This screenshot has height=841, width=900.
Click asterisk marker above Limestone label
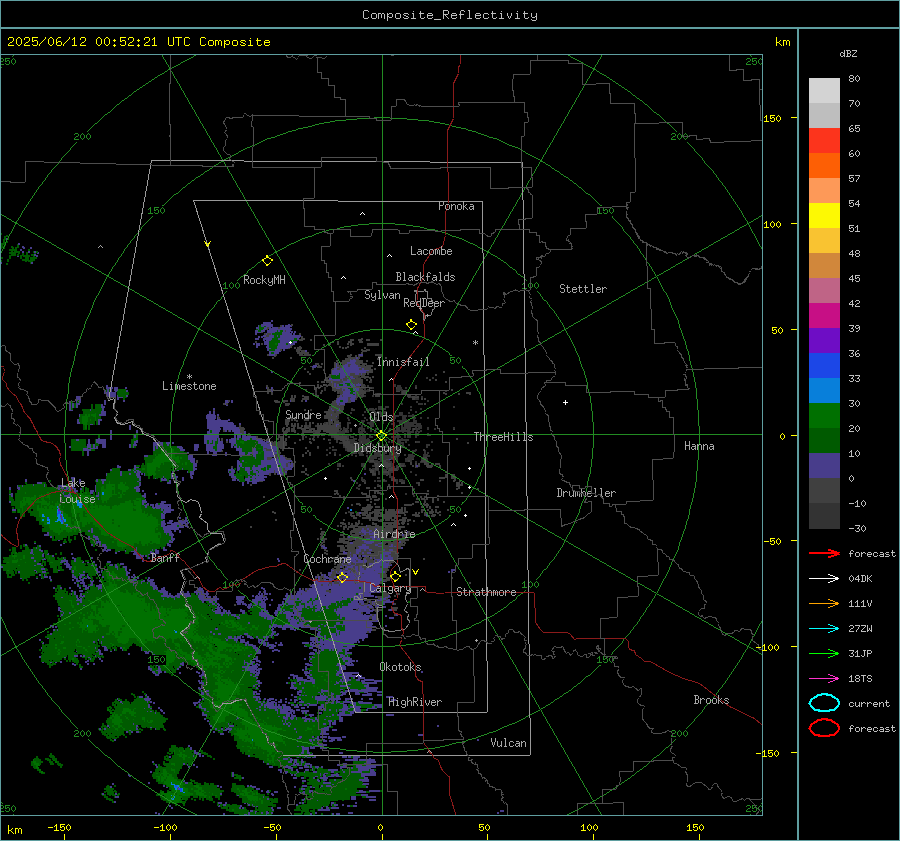[189, 377]
